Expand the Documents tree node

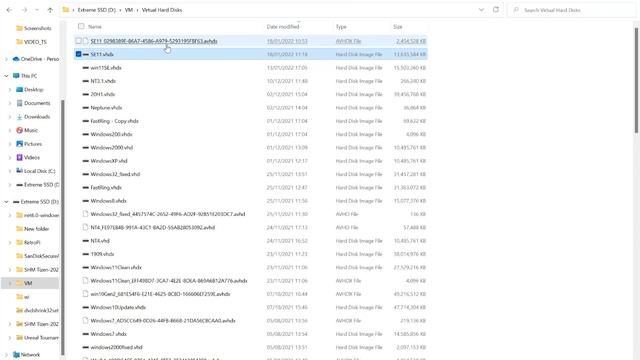(10, 103)
